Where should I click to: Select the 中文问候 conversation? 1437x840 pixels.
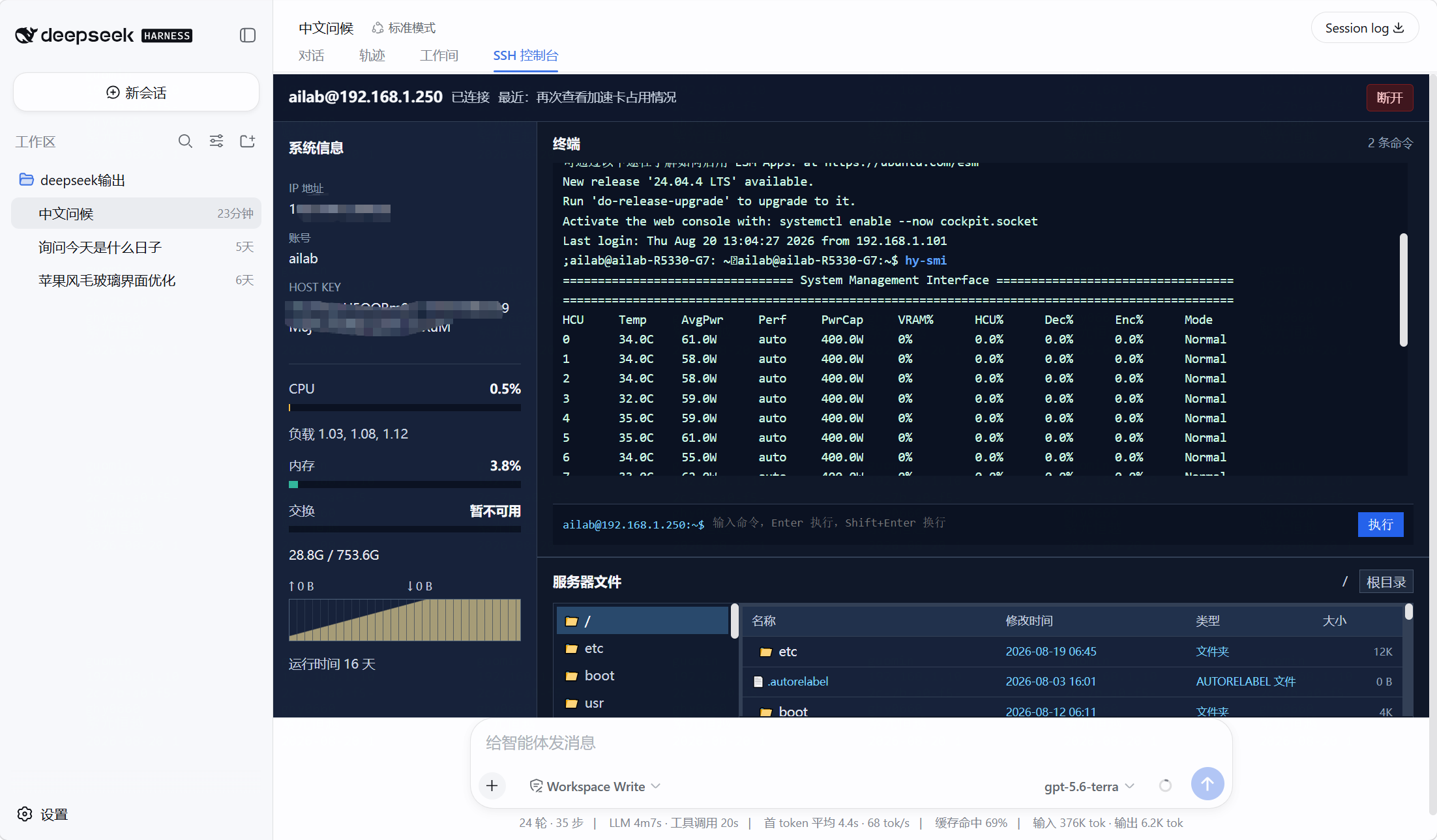136,214
